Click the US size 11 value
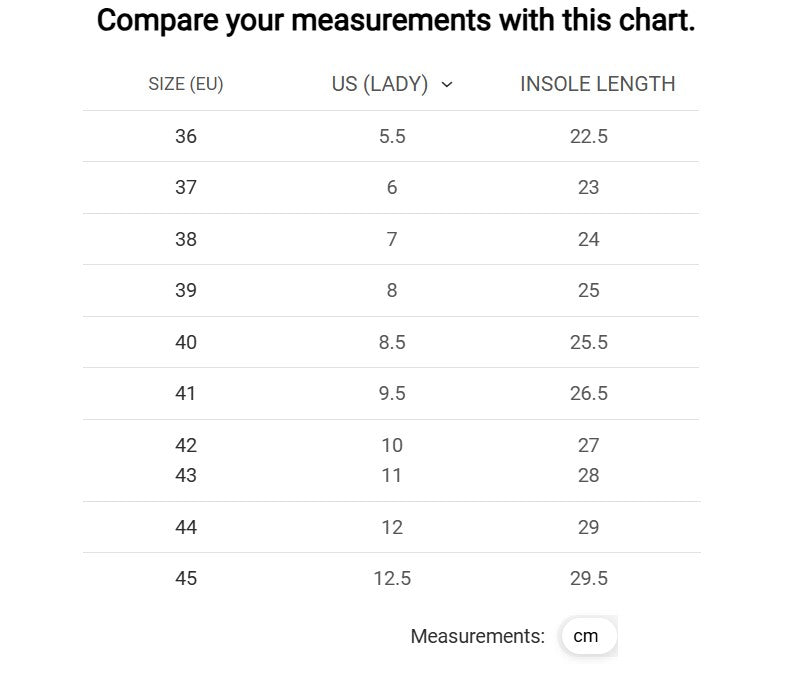This screenshot has height=686, width=794. point(392,475)
